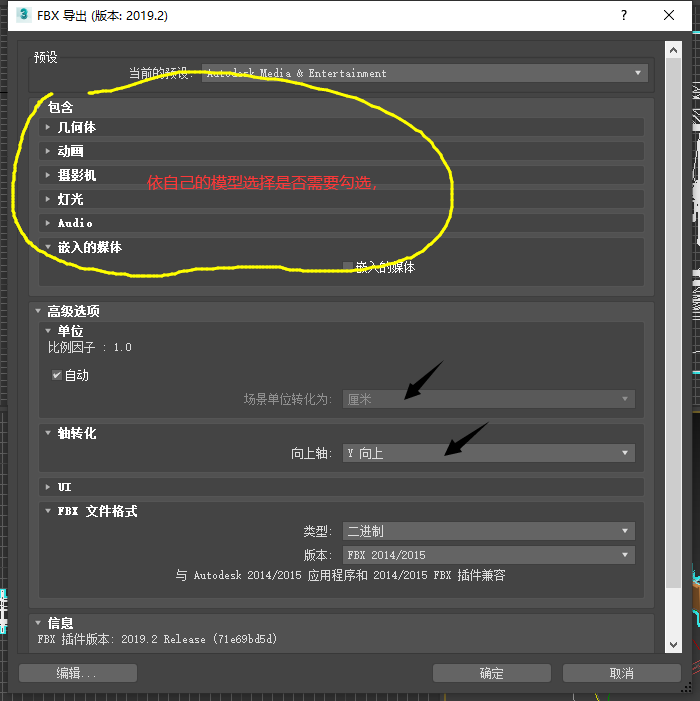Click the 3ds Max icon in title bar
Viewport: 700px width, 701px height.
(x=24, y=15)
